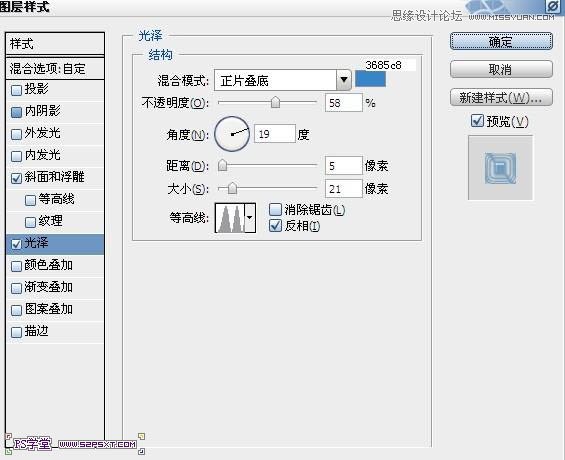The width and height of the screenshot is (565, 460).
Task: Enable the 描边 checkbox
Action: click(16, 332)
